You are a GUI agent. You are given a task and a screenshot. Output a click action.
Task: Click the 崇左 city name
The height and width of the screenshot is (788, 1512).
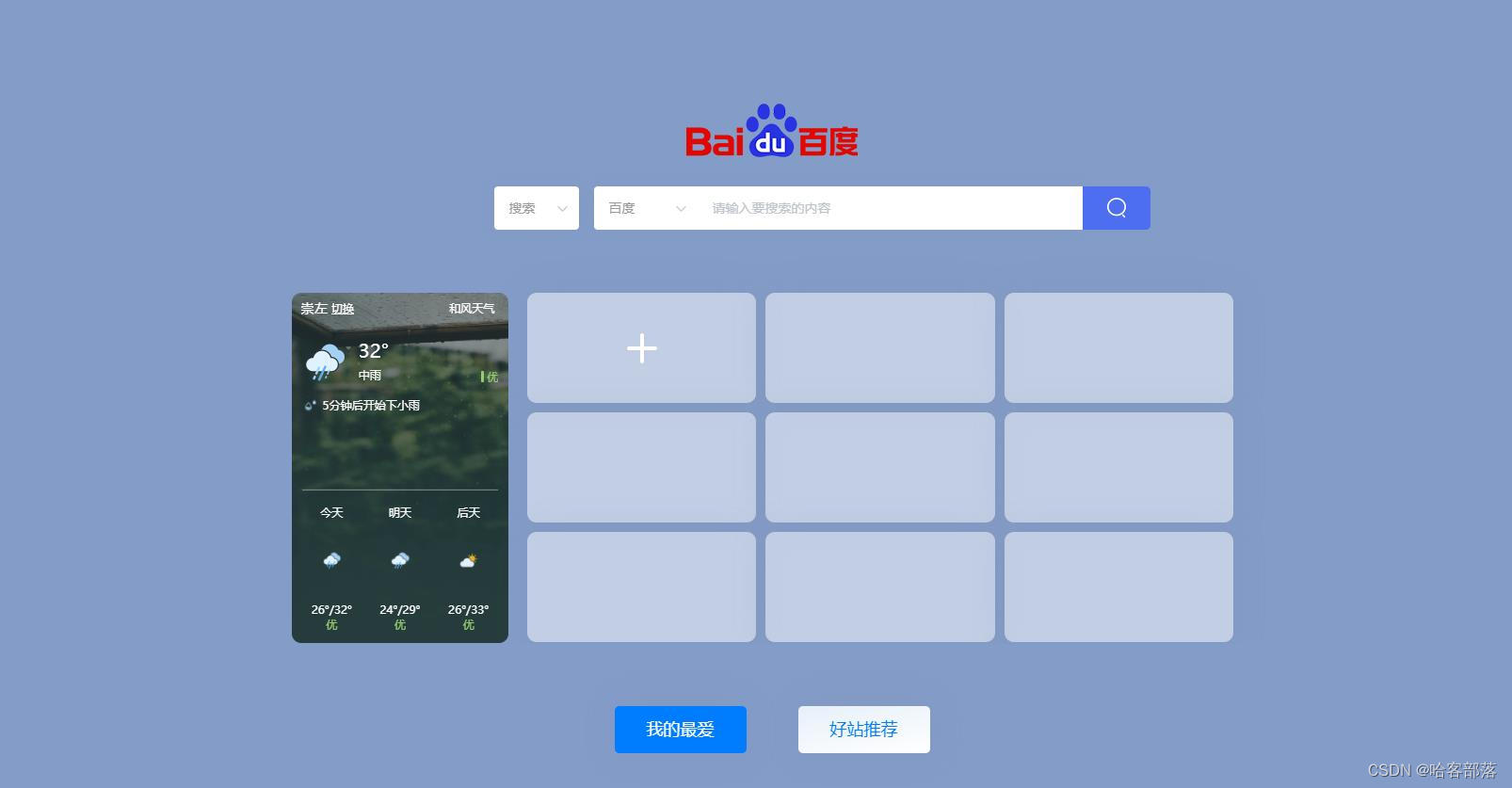[x=314, y=309]
